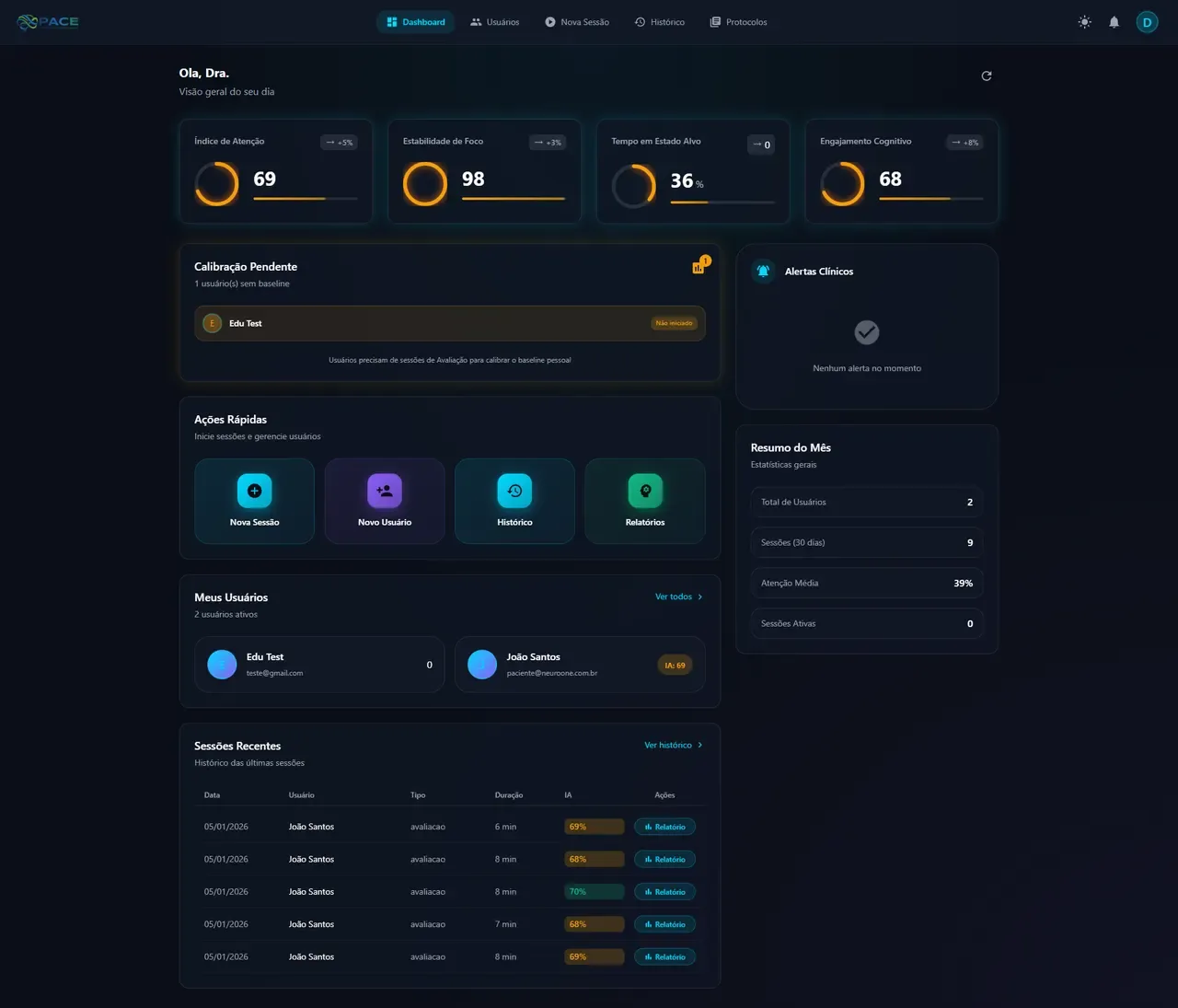Follow the Ver histórico link
This screenshot has width=1178, height=1008.
click(674, 745)
